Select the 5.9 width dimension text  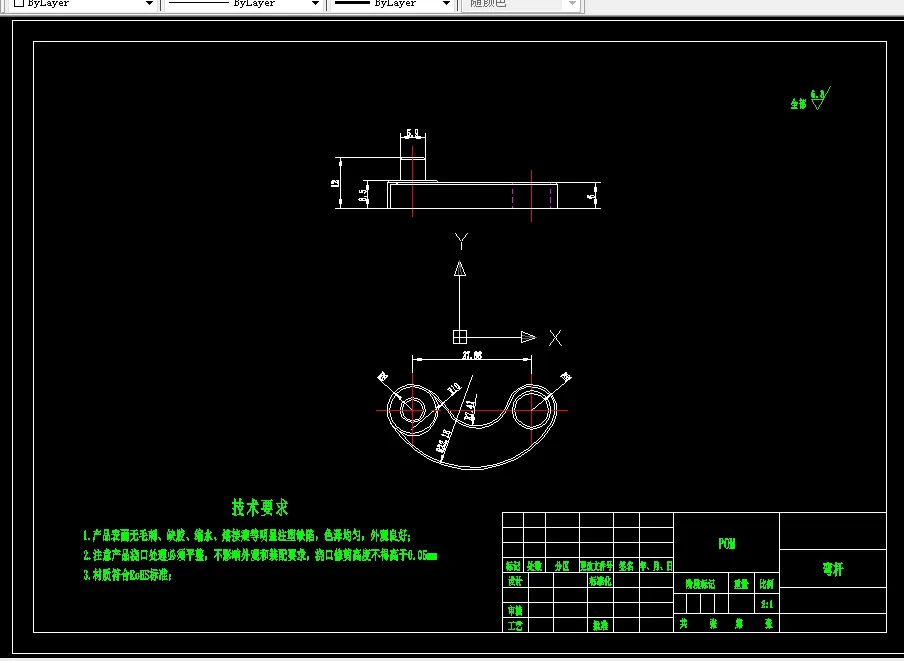tap(413, 133)
